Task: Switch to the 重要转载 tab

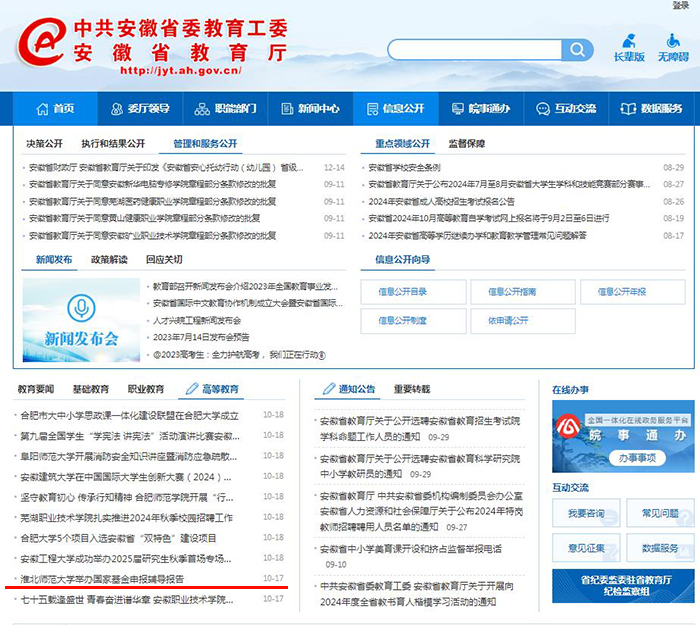Action: (x=411, y=389)
